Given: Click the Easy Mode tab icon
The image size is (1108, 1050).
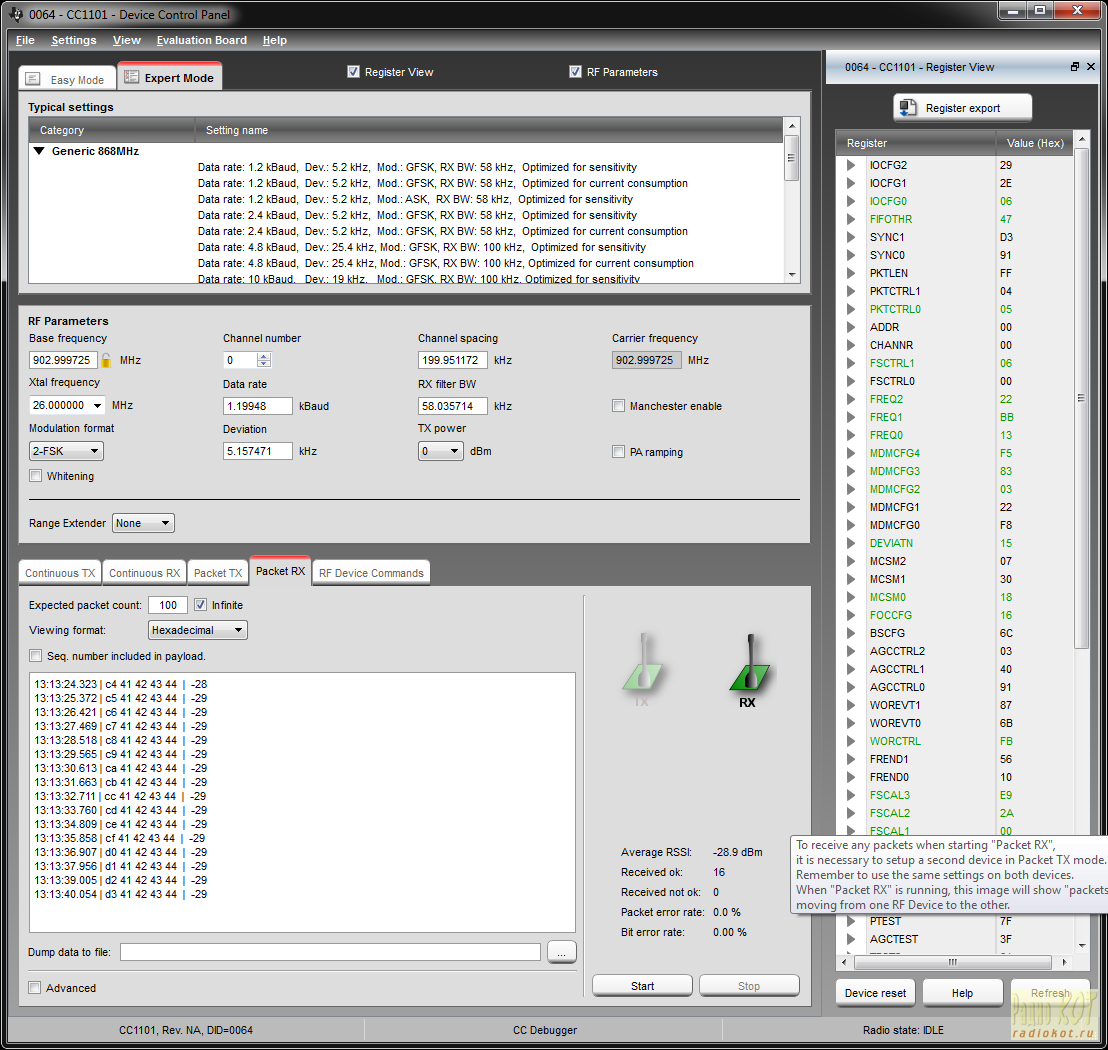Looking at the screenshot, I should coord(33,79).
